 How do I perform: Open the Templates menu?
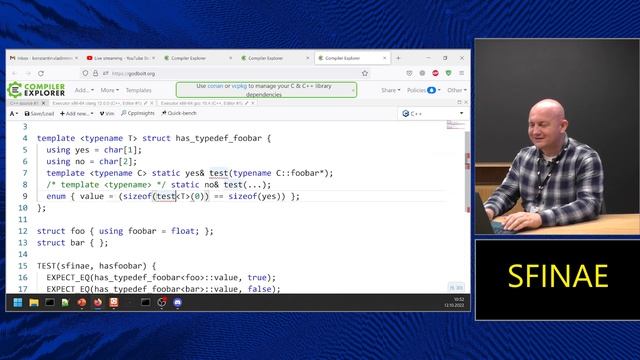pos(138,90)
